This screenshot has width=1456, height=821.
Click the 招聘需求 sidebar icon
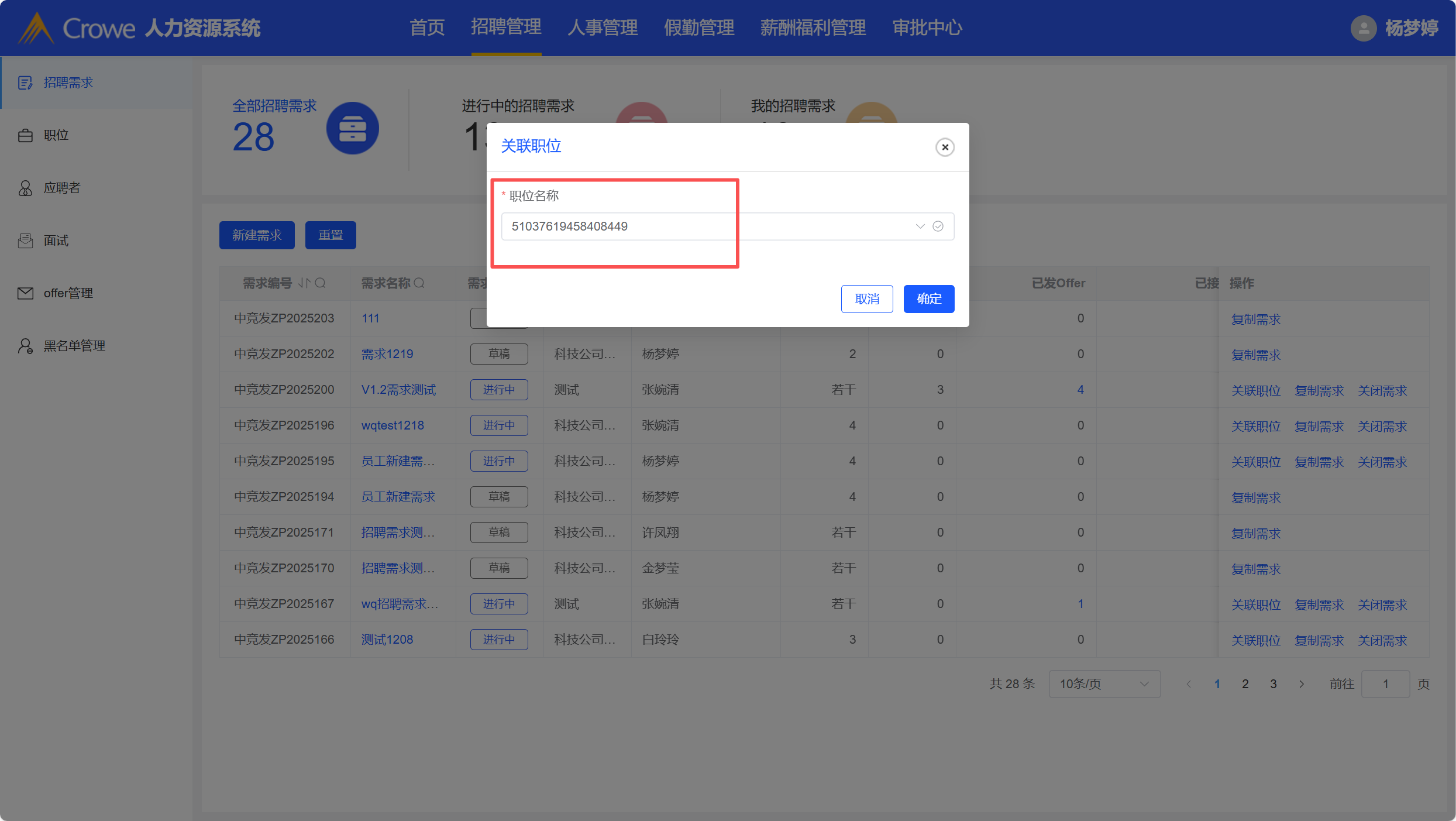pyautogui.click(x=25, y=83)
